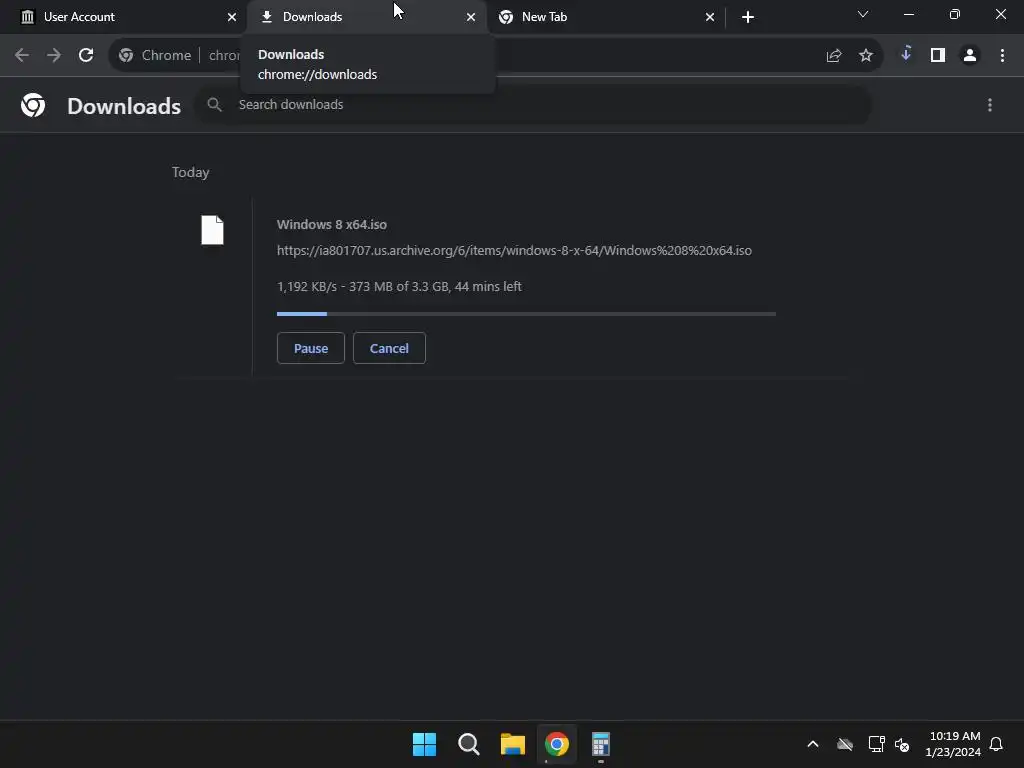Open File Explorer from taskbar

(x=513, y=744)
